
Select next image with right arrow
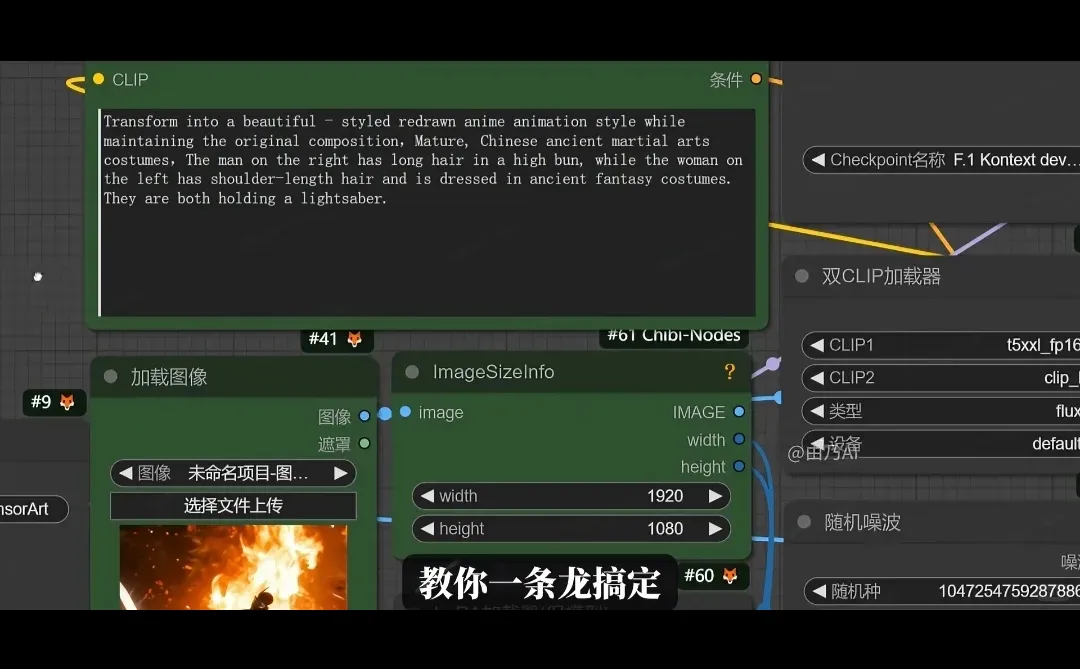tap(340, 473)
